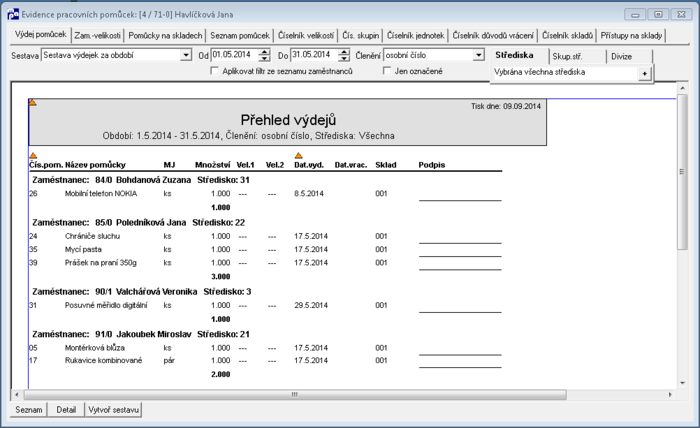This screenshot has width=700, height=428.
Task: Click horizontal scrollbar right arrow
Action: pos(670,395)
